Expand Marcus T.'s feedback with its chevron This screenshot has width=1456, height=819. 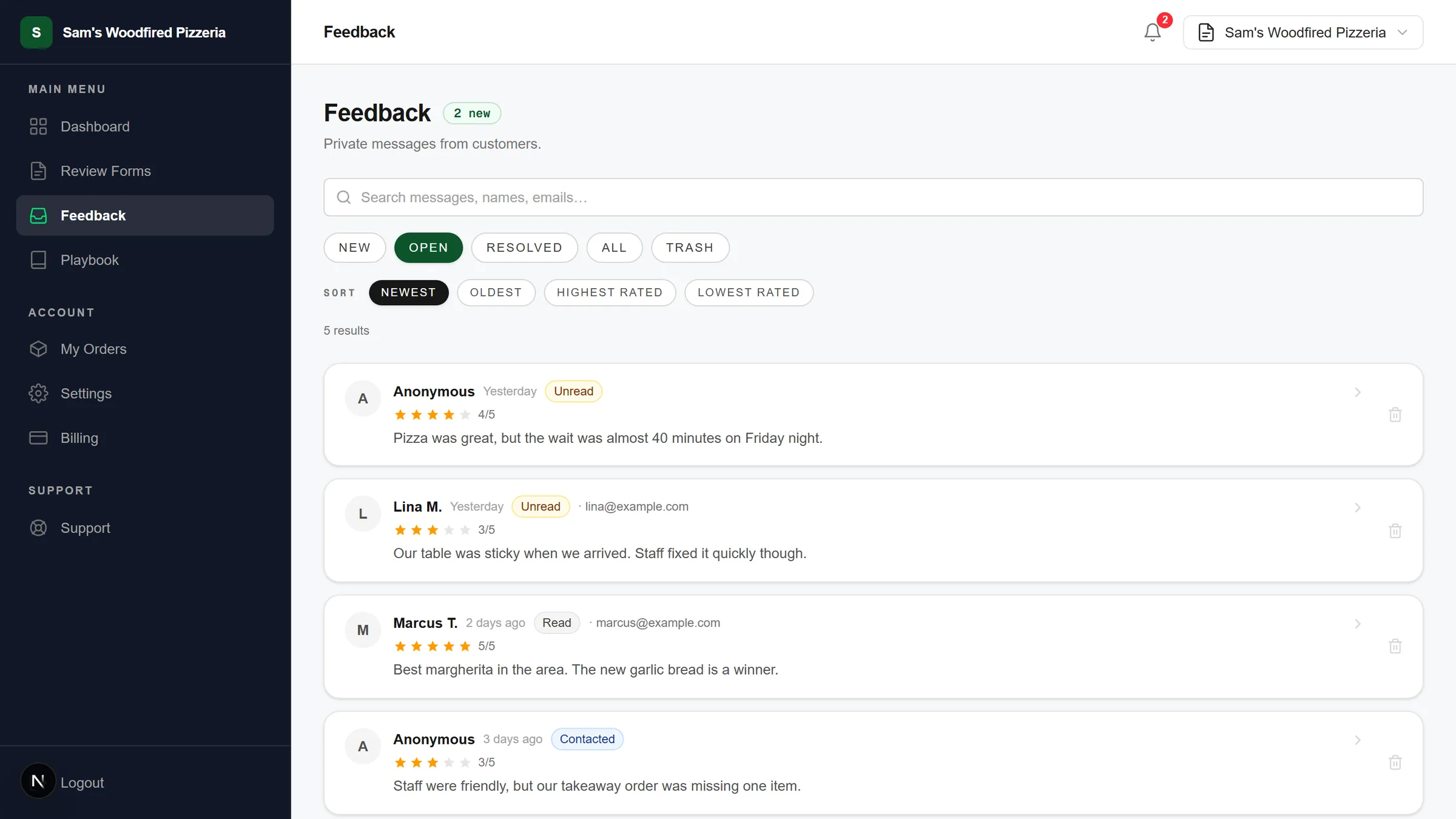pyautogui.click(x=1358, y=624)
